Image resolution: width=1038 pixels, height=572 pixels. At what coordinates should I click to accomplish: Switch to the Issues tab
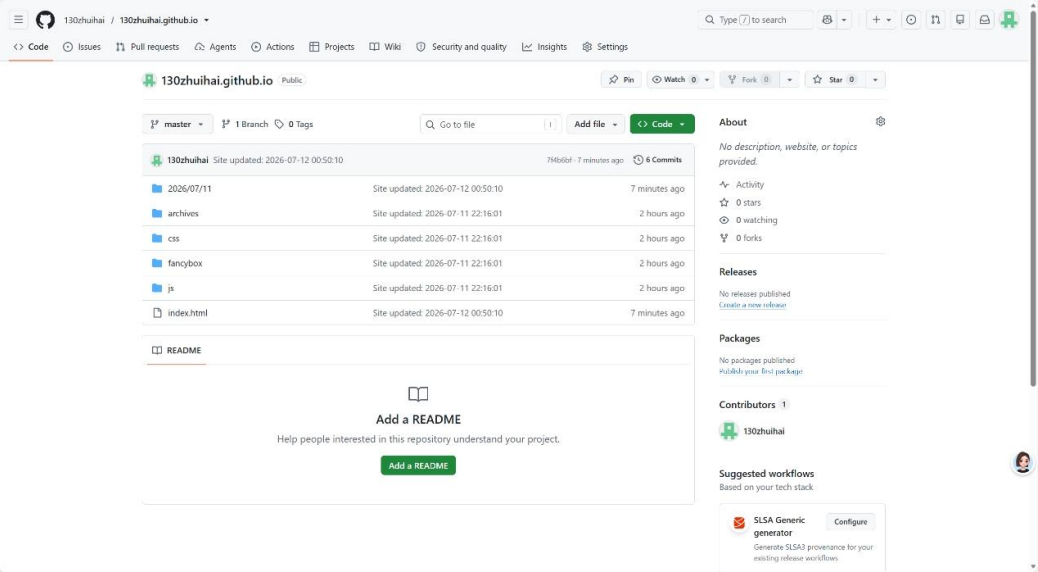click(x=81, y=47)
